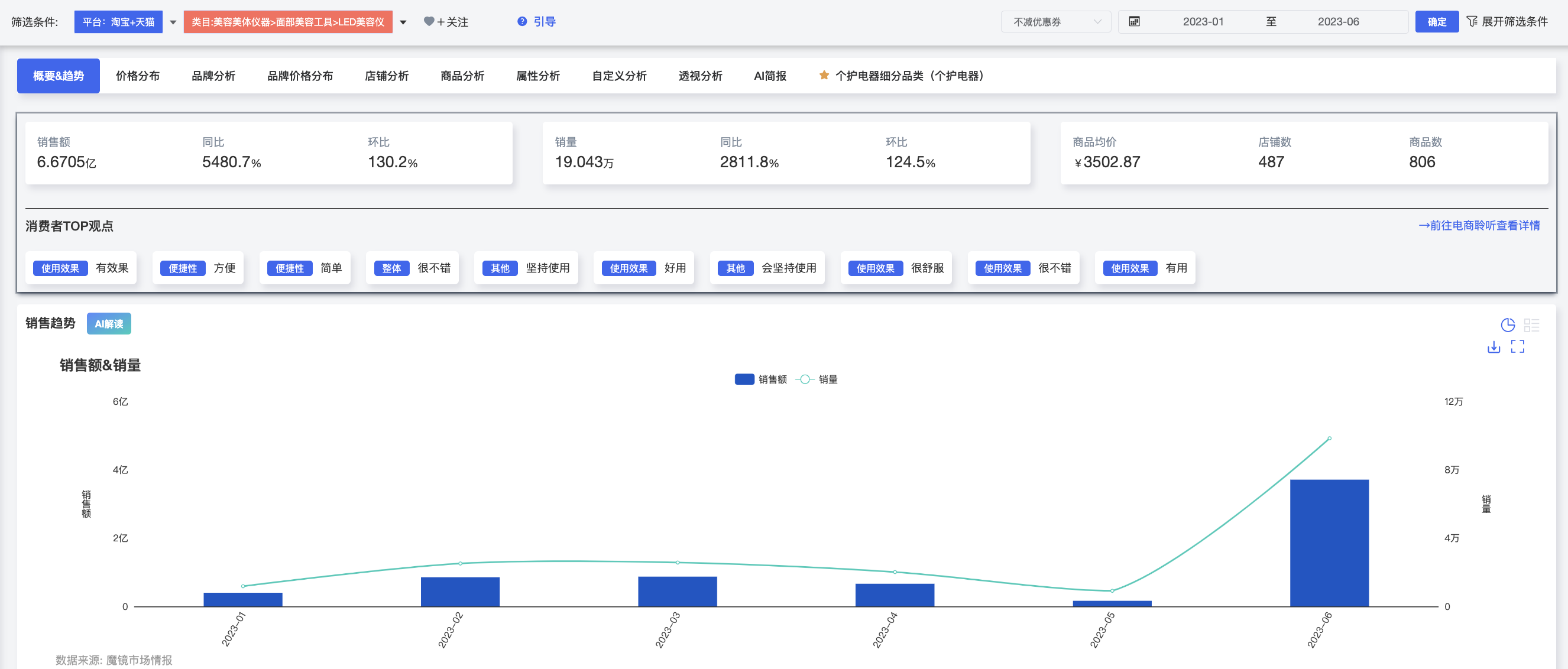Image resolution: width=1568 pixels, height=669 pixels.
Task: Click the 5480.7% year-over-year value
Action: point(231,163)
